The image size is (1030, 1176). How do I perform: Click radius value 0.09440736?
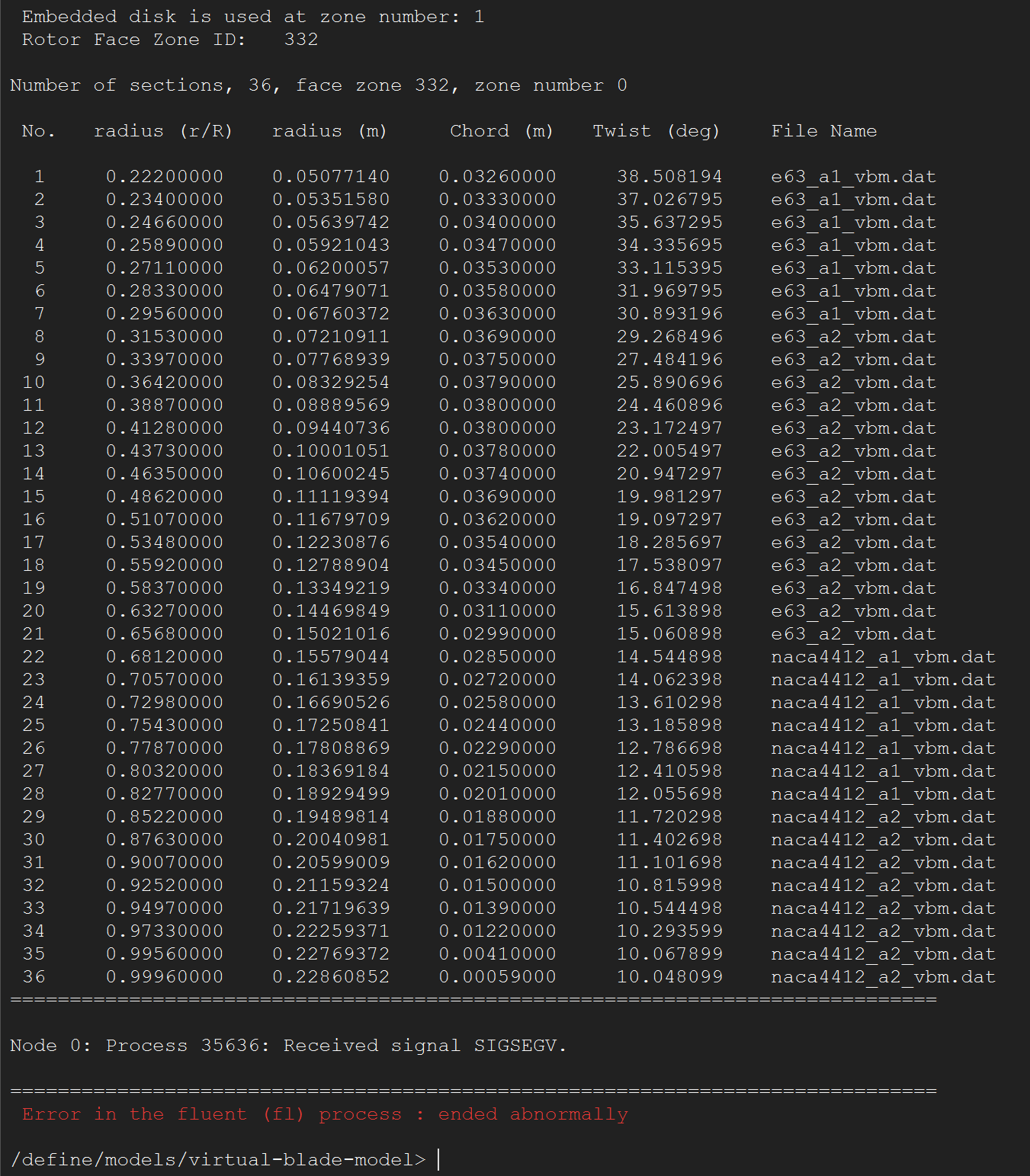click(331, 428)
